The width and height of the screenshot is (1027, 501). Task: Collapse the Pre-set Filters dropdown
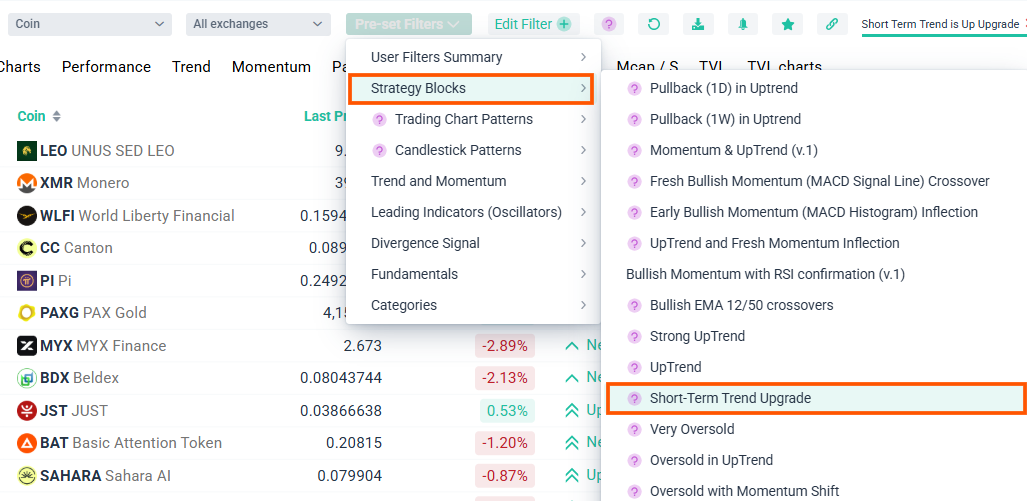click(x=408, y=24)
